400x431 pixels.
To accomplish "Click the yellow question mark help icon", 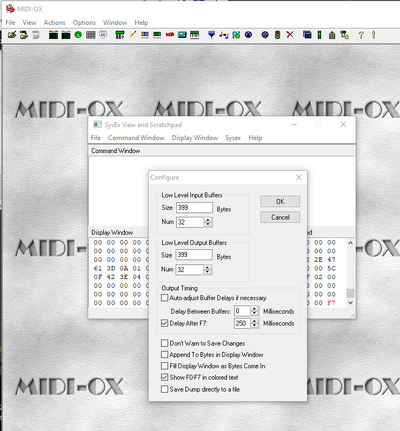I will [x=361, y=35].
